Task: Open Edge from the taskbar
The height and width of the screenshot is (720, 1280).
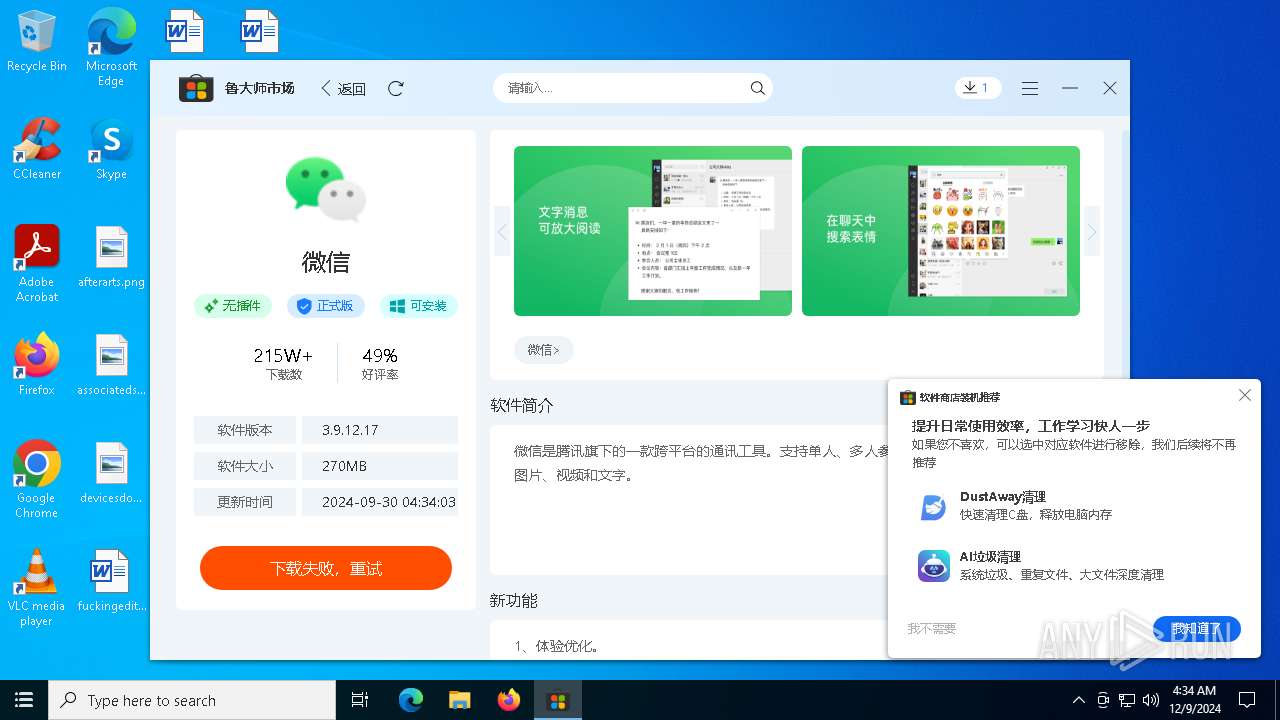Action: click(411, 700)
